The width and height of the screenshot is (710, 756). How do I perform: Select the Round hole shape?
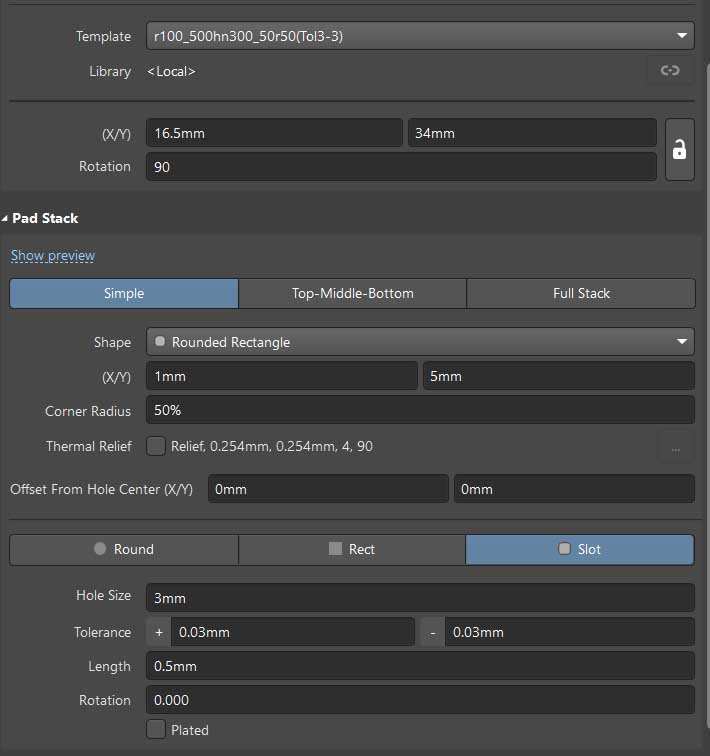[124, 549]
